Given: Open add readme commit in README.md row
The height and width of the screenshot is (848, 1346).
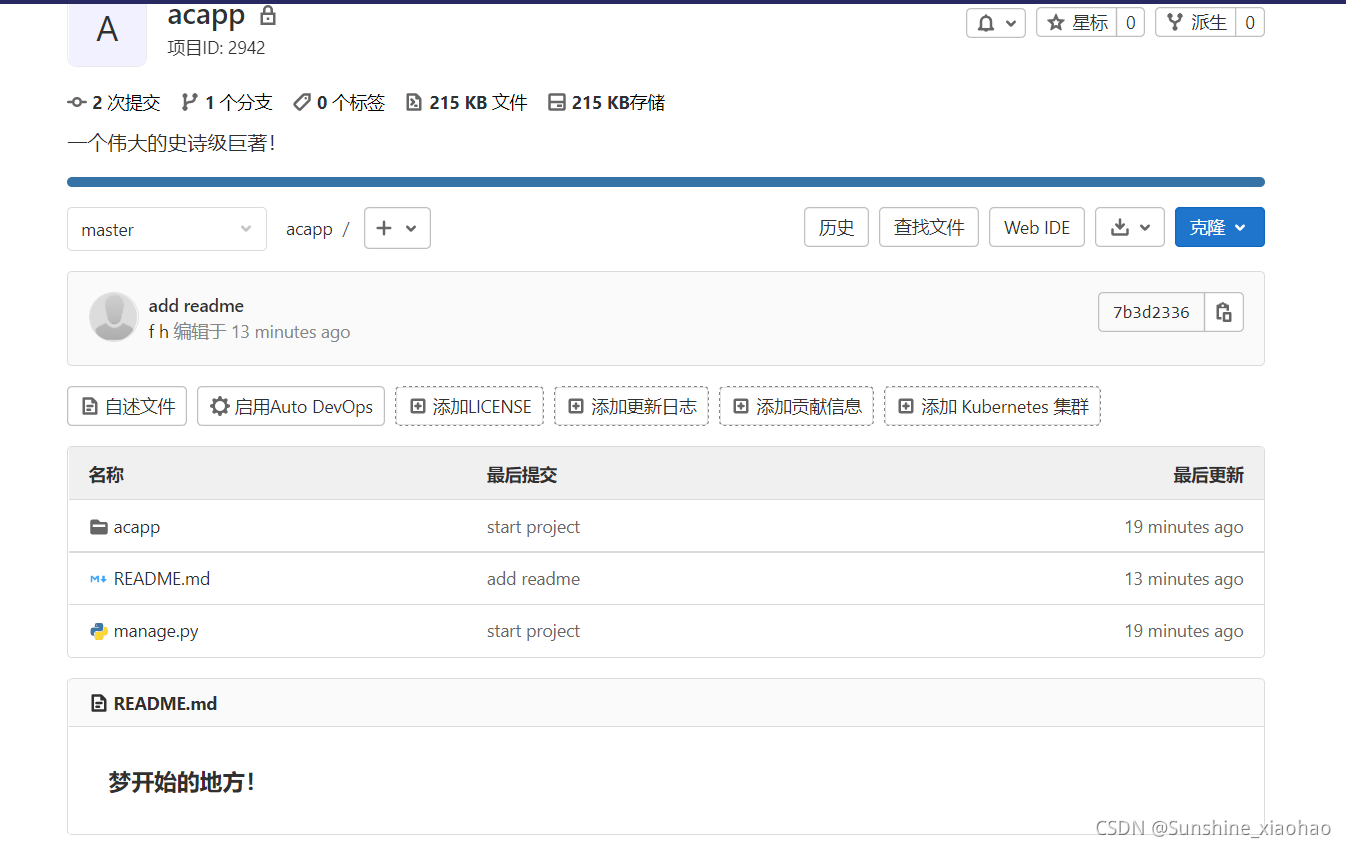Looking at the screenshot, I should click(533, 579).
